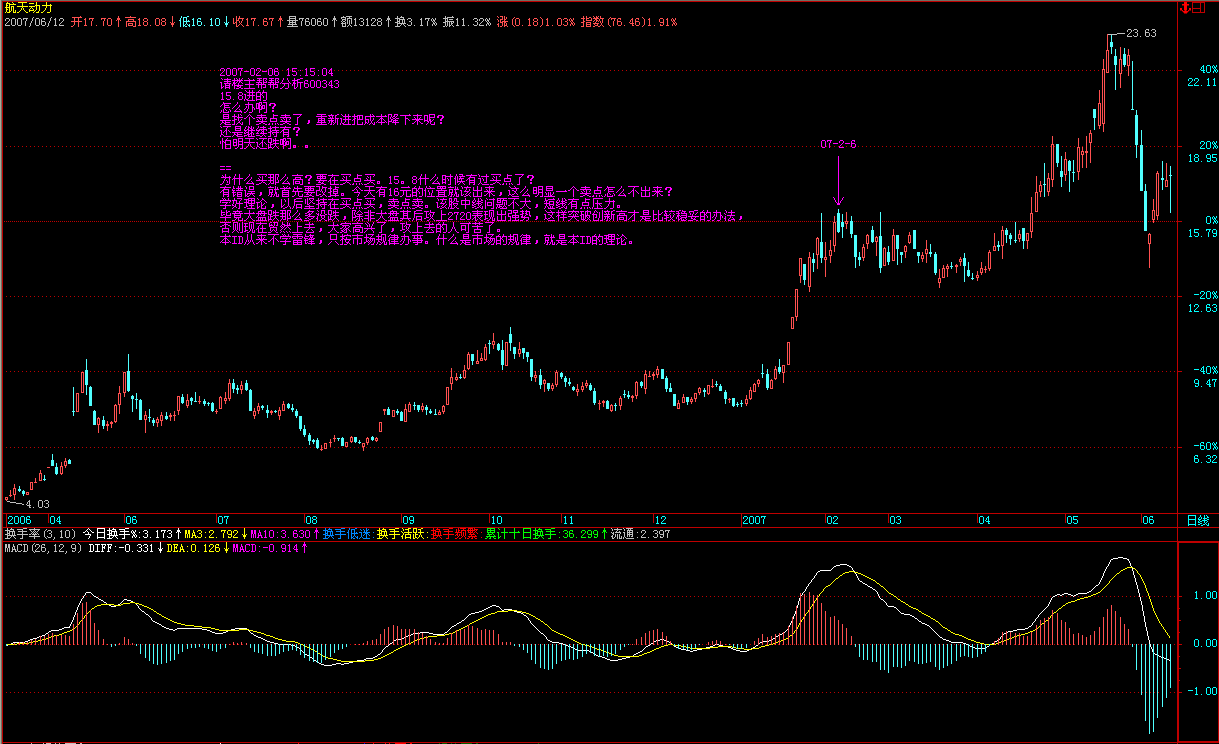Click the 23.63 peak price label

(1141, 33)
